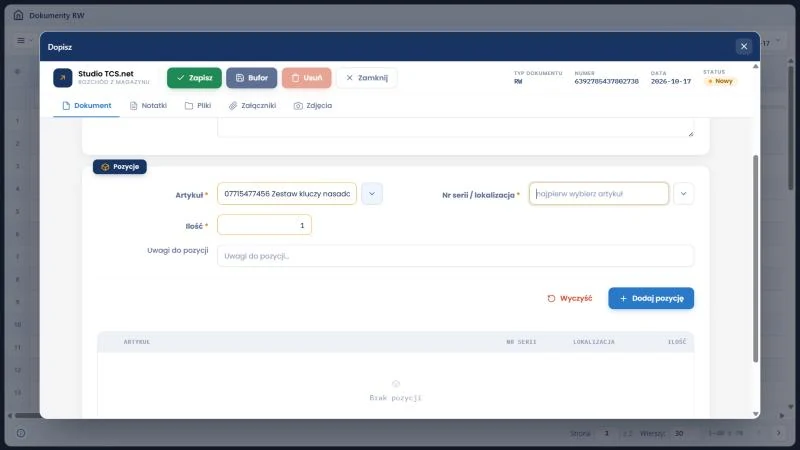Viewport: 800px width, 450px height.
Task: Click the document number 6392785437802738
Action: 606,81
